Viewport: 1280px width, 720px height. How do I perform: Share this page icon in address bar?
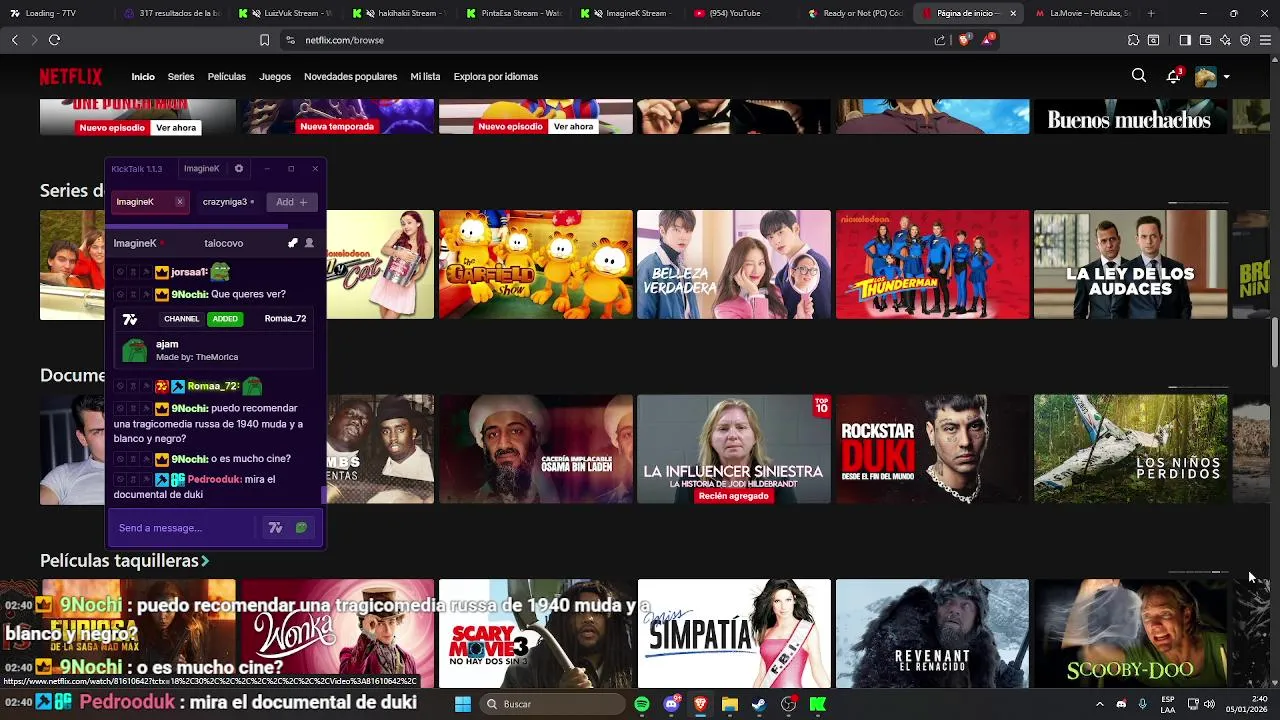pos(940,40)
